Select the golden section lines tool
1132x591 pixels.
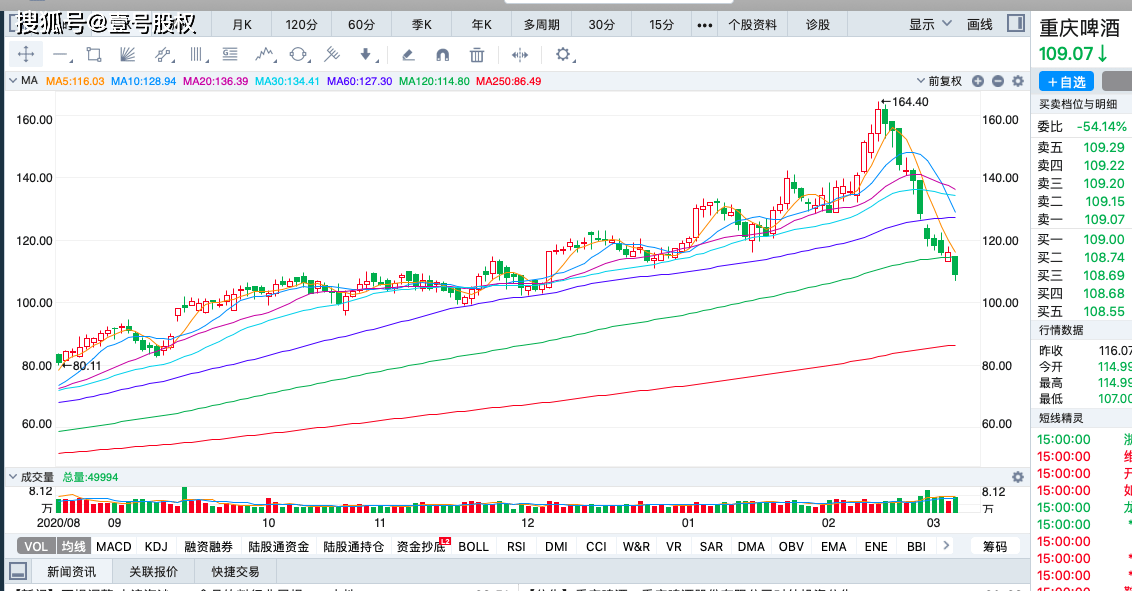230,55
